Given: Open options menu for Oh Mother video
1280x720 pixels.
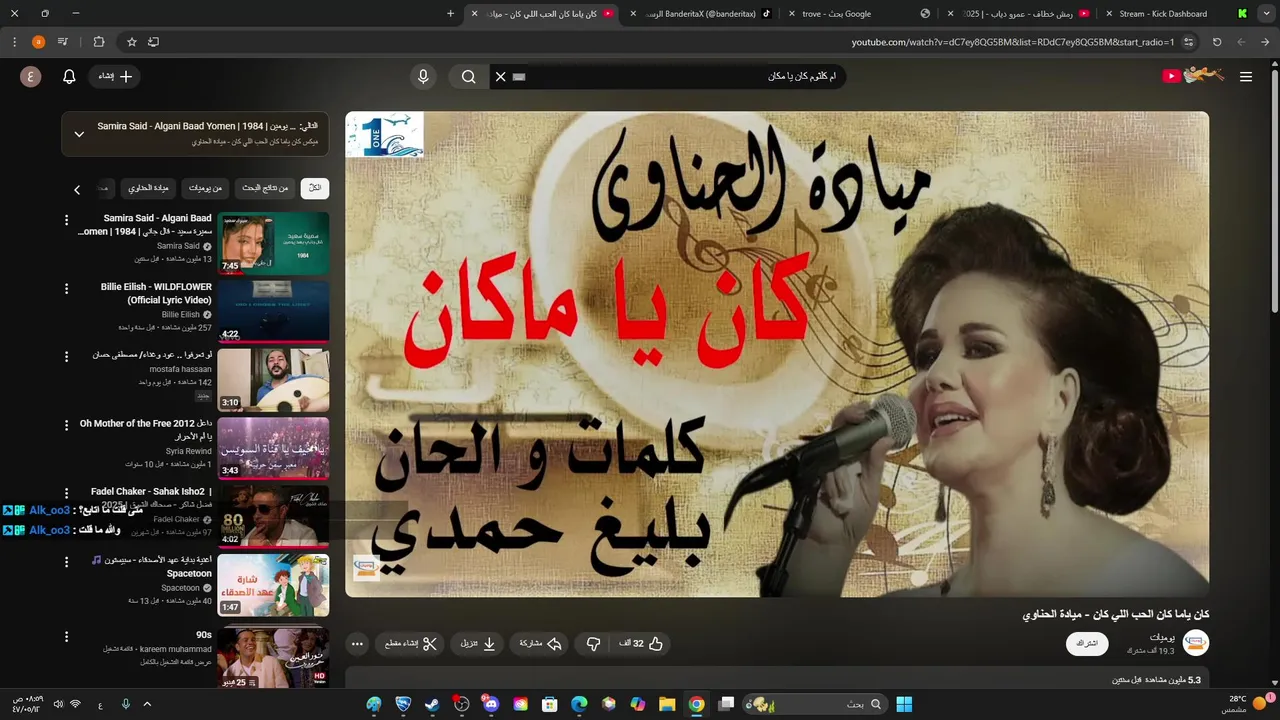Looking at the screenshot, I should 67,425.
